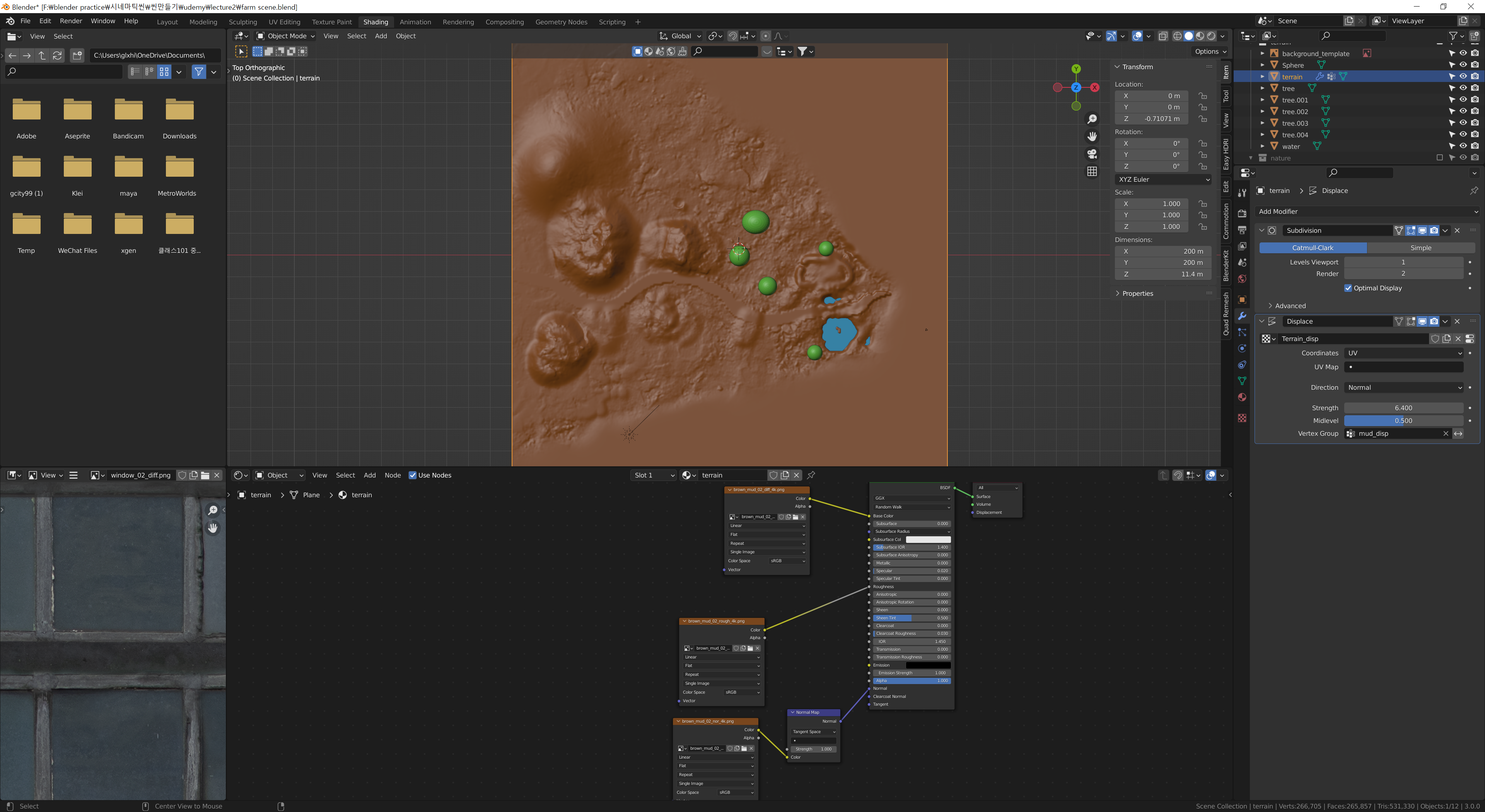Open the Modifier properties wrench tab
This screenshot has width=1485, height=812.
click(x=1242, y=316)
